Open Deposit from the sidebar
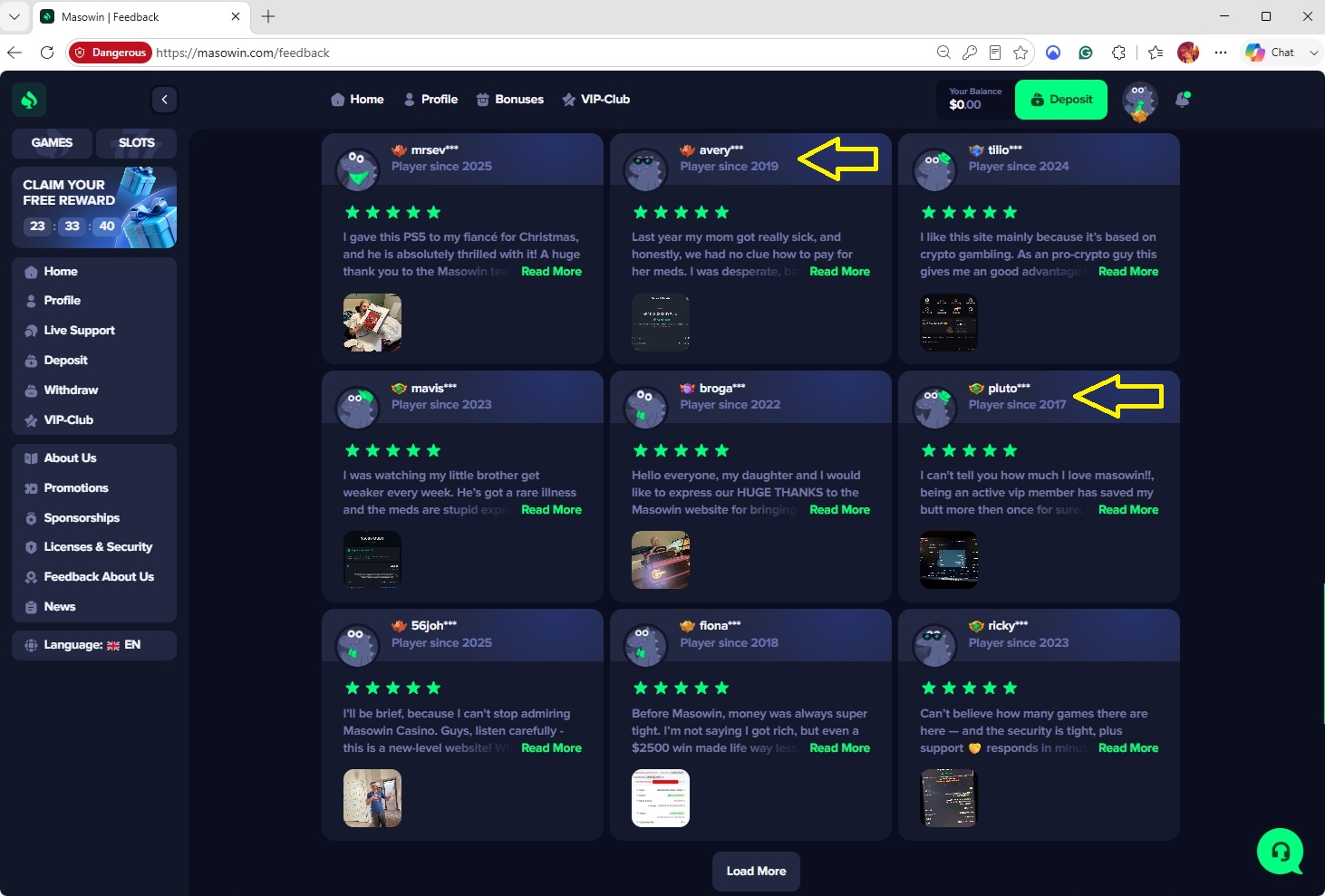The image size is (1325, 896). 94,361
